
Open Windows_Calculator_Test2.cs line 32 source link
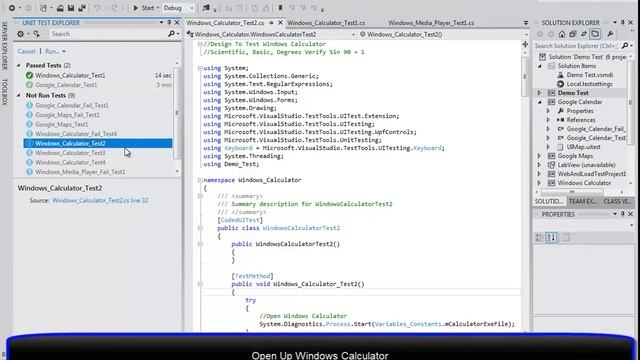(x=100, y=200)
